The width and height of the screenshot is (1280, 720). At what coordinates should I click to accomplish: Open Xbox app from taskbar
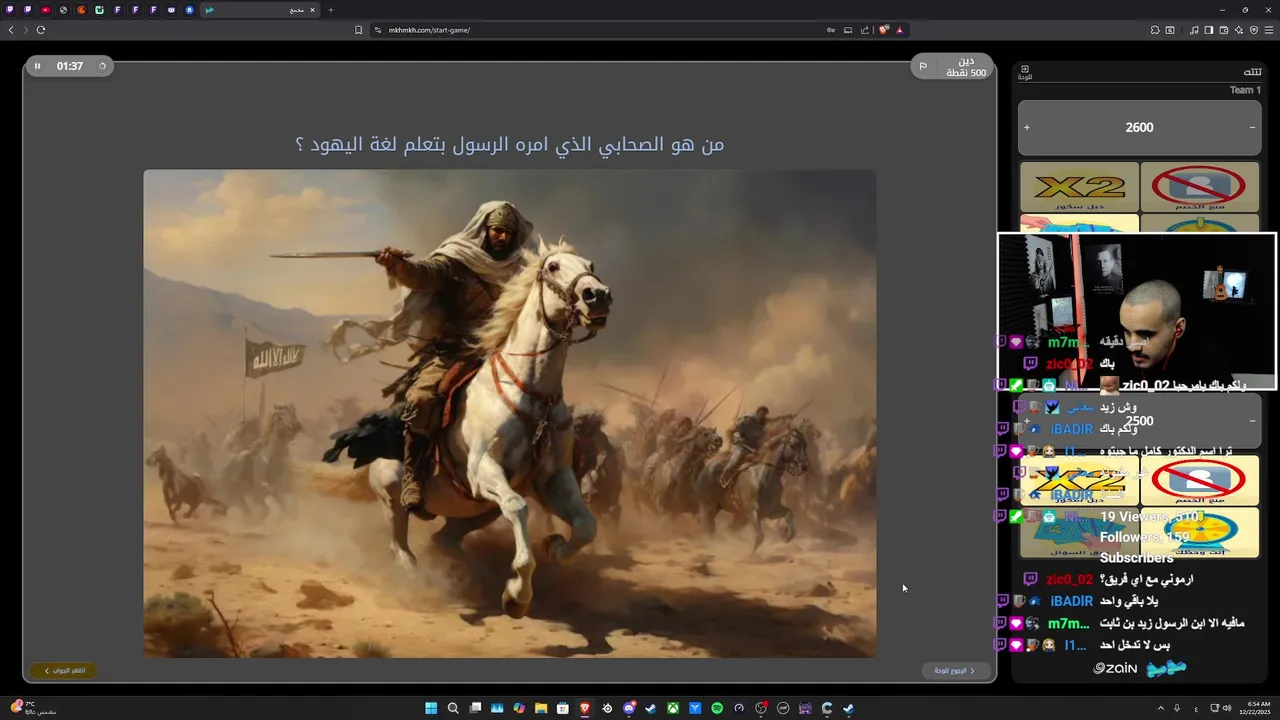point(673,708)
